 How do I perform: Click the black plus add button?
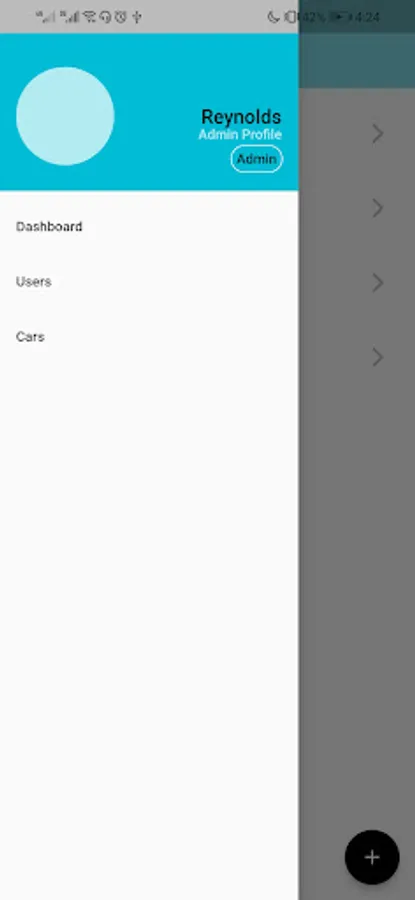pos(372,857)
